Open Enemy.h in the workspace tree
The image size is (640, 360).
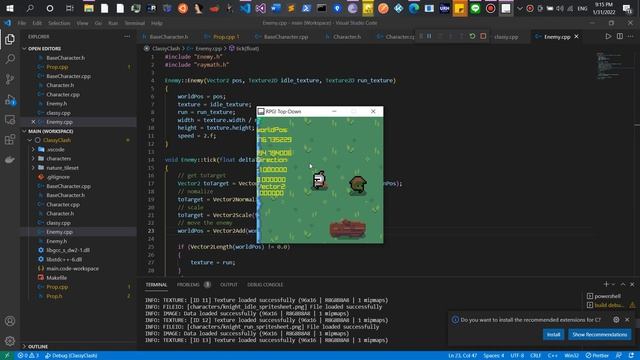56,241
